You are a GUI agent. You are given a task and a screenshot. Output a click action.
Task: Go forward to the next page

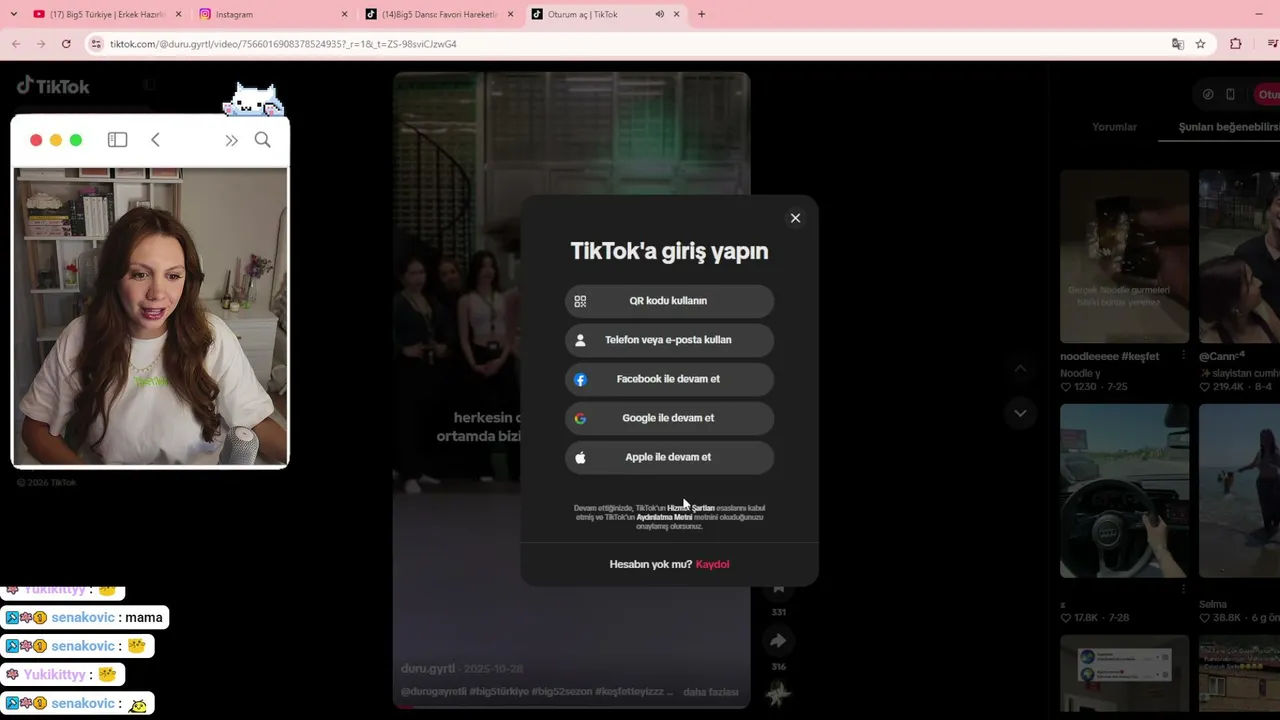click(x=41, y=44)
